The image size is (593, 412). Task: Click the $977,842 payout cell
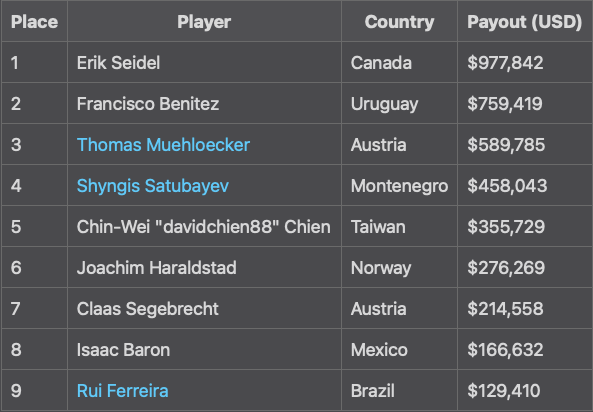point(525,62)
